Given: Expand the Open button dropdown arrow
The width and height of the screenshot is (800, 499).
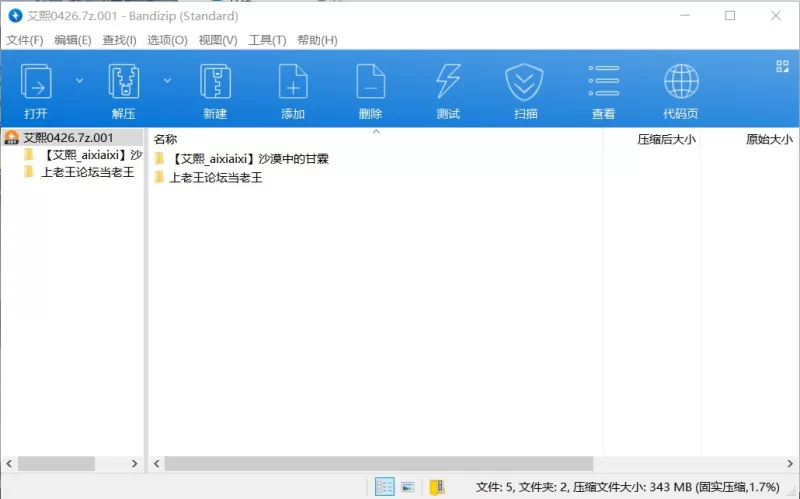Looking at the screenshot, I should (x=79, y=81).
